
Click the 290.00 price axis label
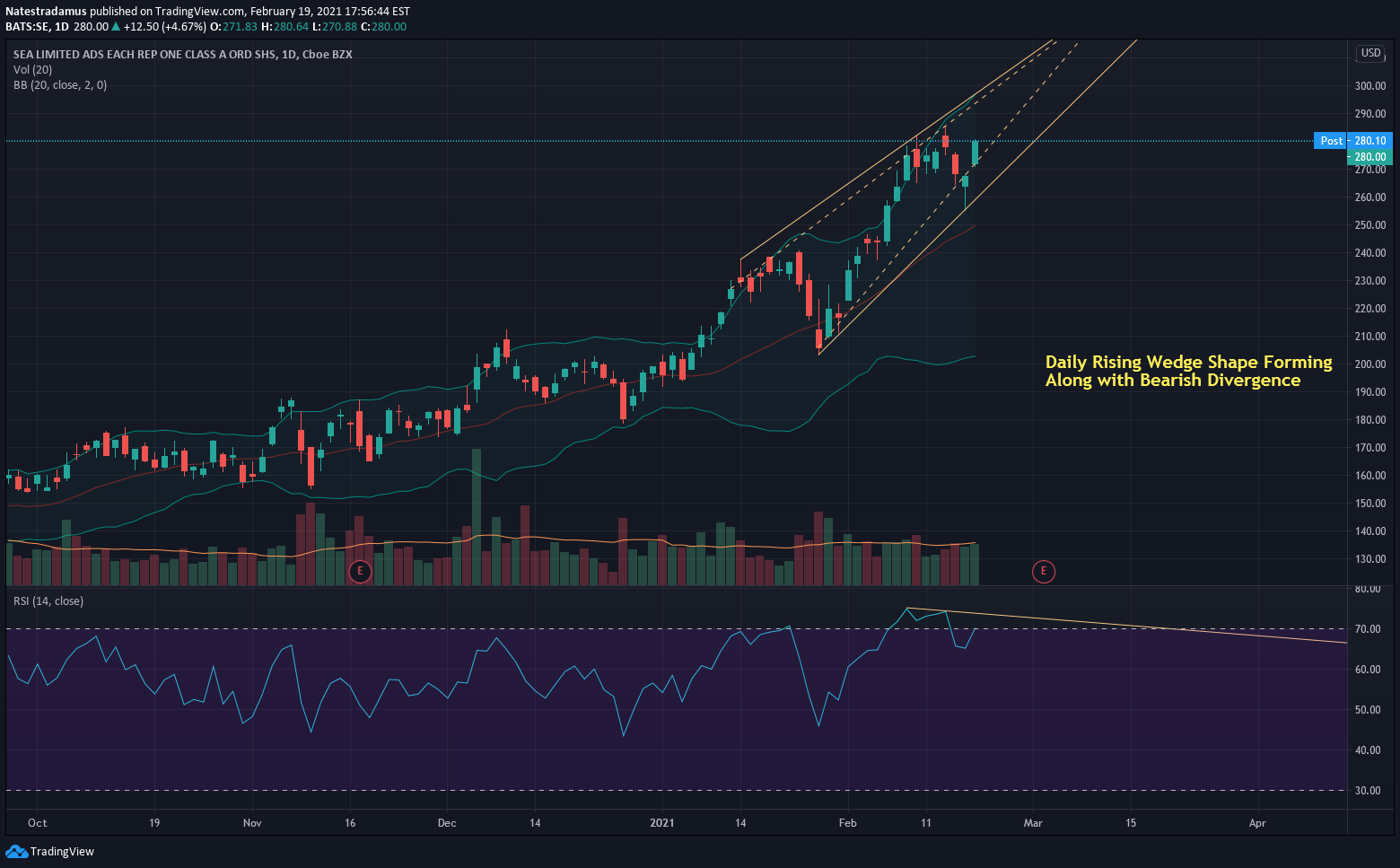pyautogui.click(x=1370, y=115)
